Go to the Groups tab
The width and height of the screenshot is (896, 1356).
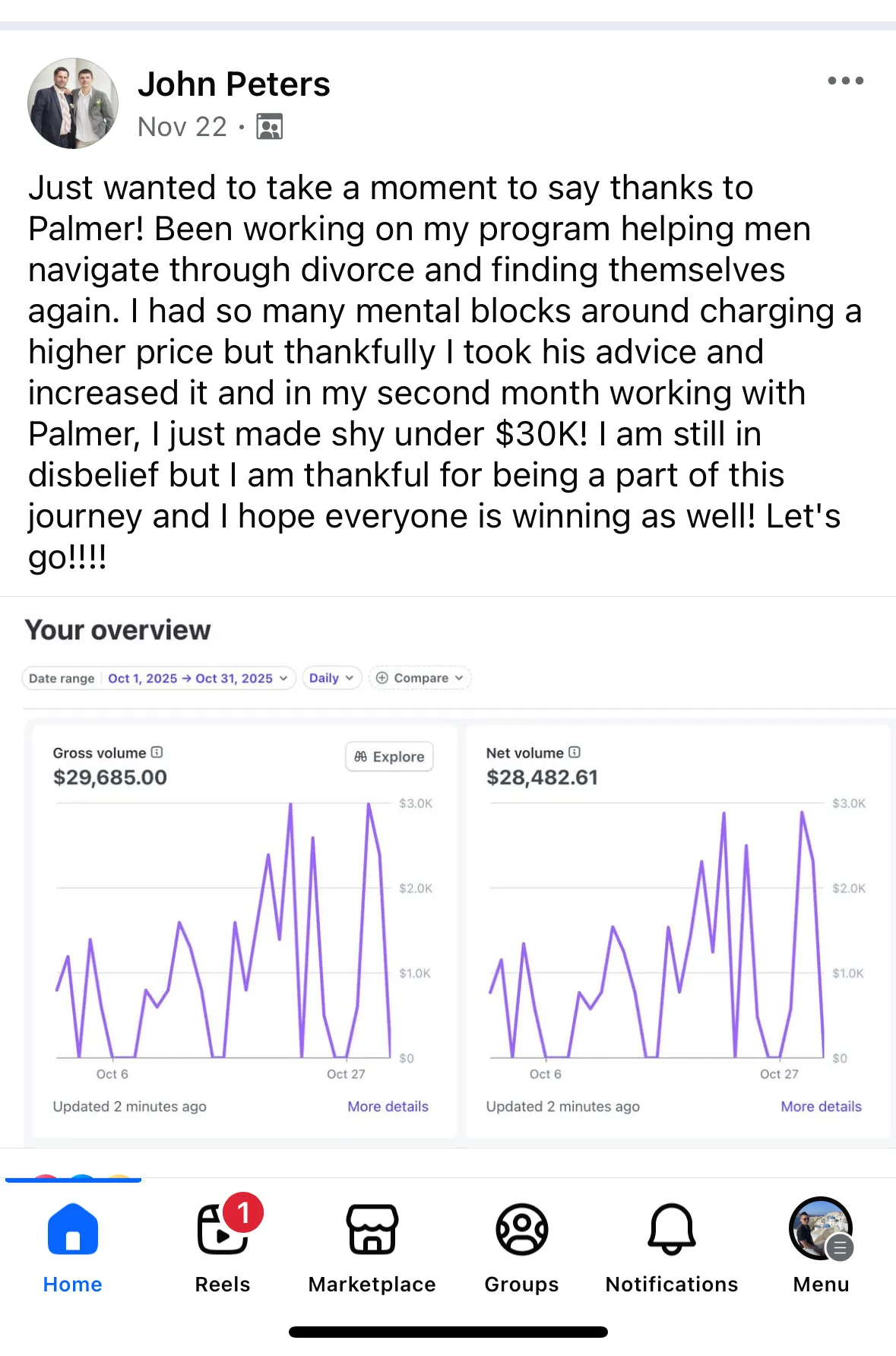click(522, 1230)
